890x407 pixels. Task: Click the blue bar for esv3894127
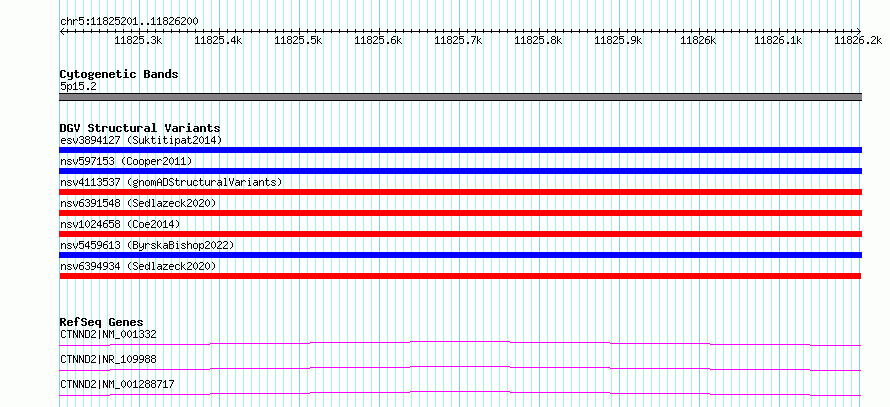(x=460, y=150)
